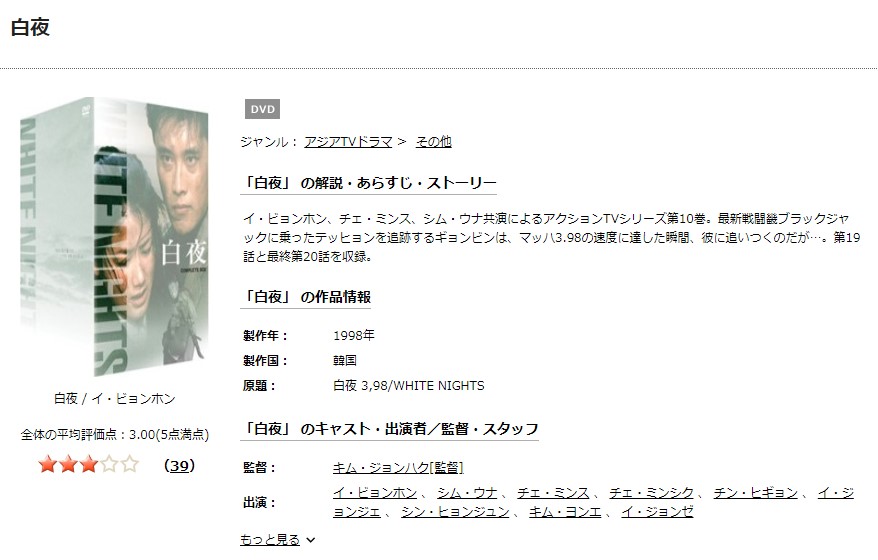Open cast member キム・ヨンエ link
The image size is (878, 560).
coord(565,512)
